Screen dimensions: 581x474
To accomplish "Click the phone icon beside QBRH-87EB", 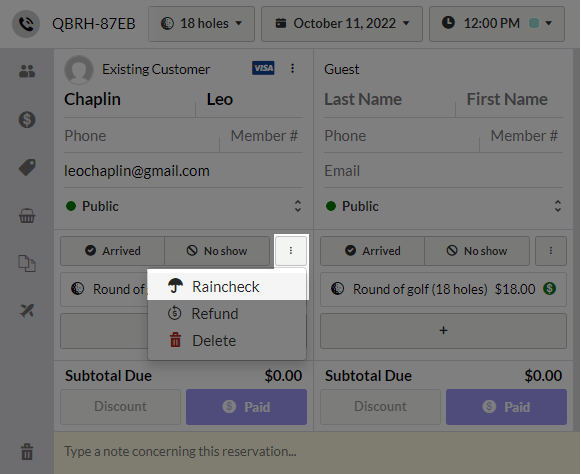I will point(26,24).
